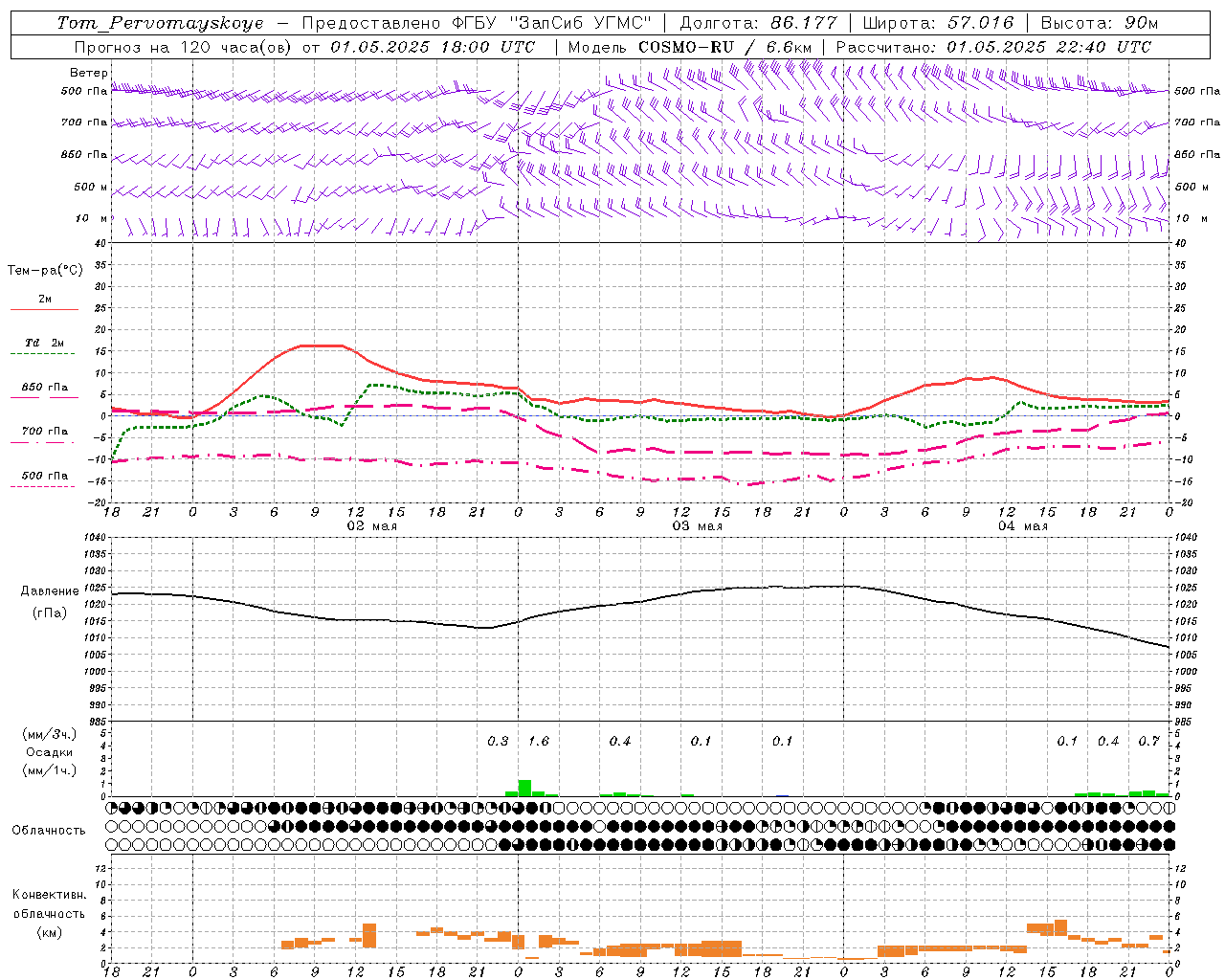Click the '1.6' precipitation amount value

pos(539,742)
